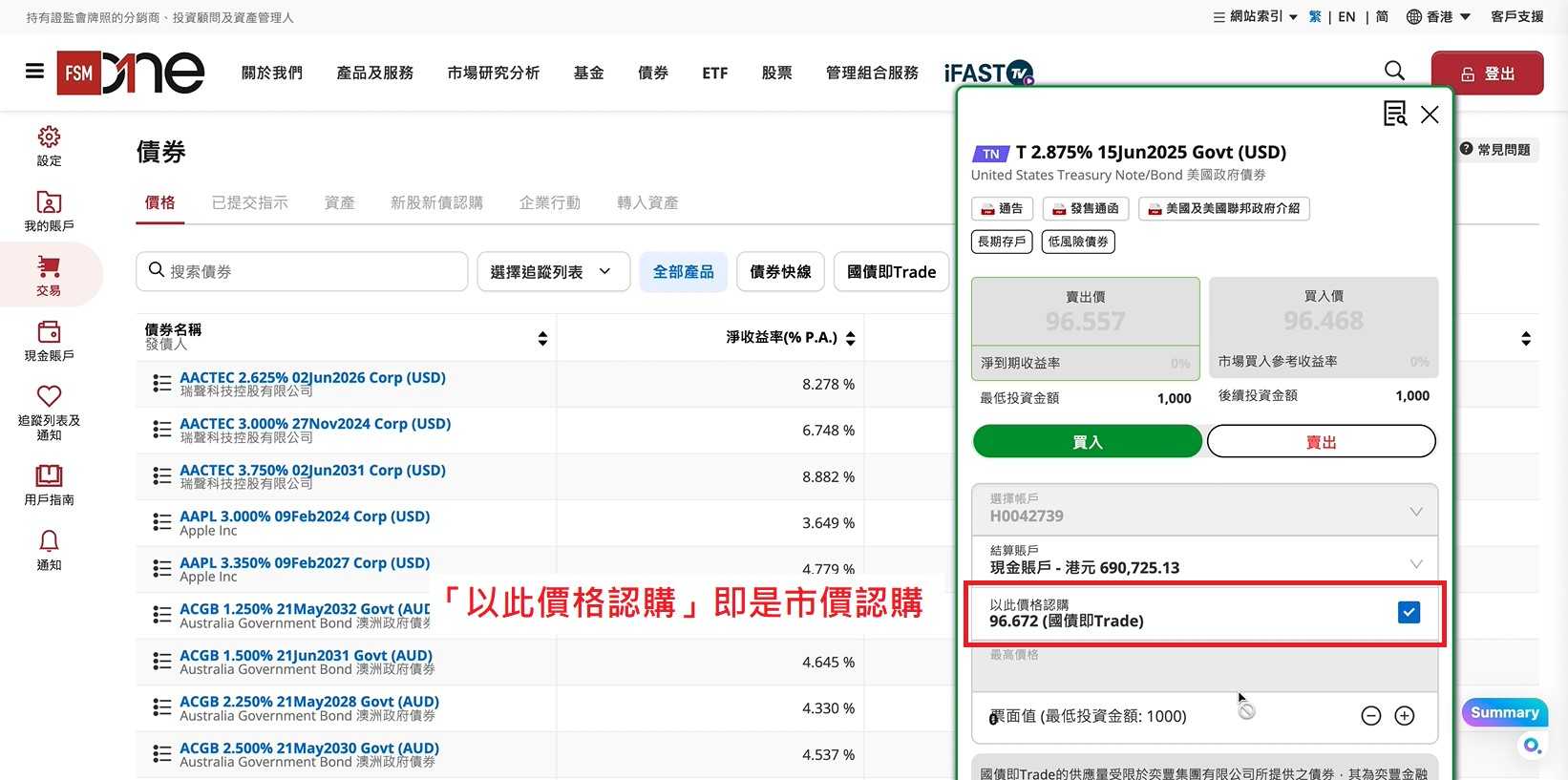Image resolution: width=1568 pixels, height=780 pixels.
Task: Open 產品及服務 menu
Action: pos(375,73)
